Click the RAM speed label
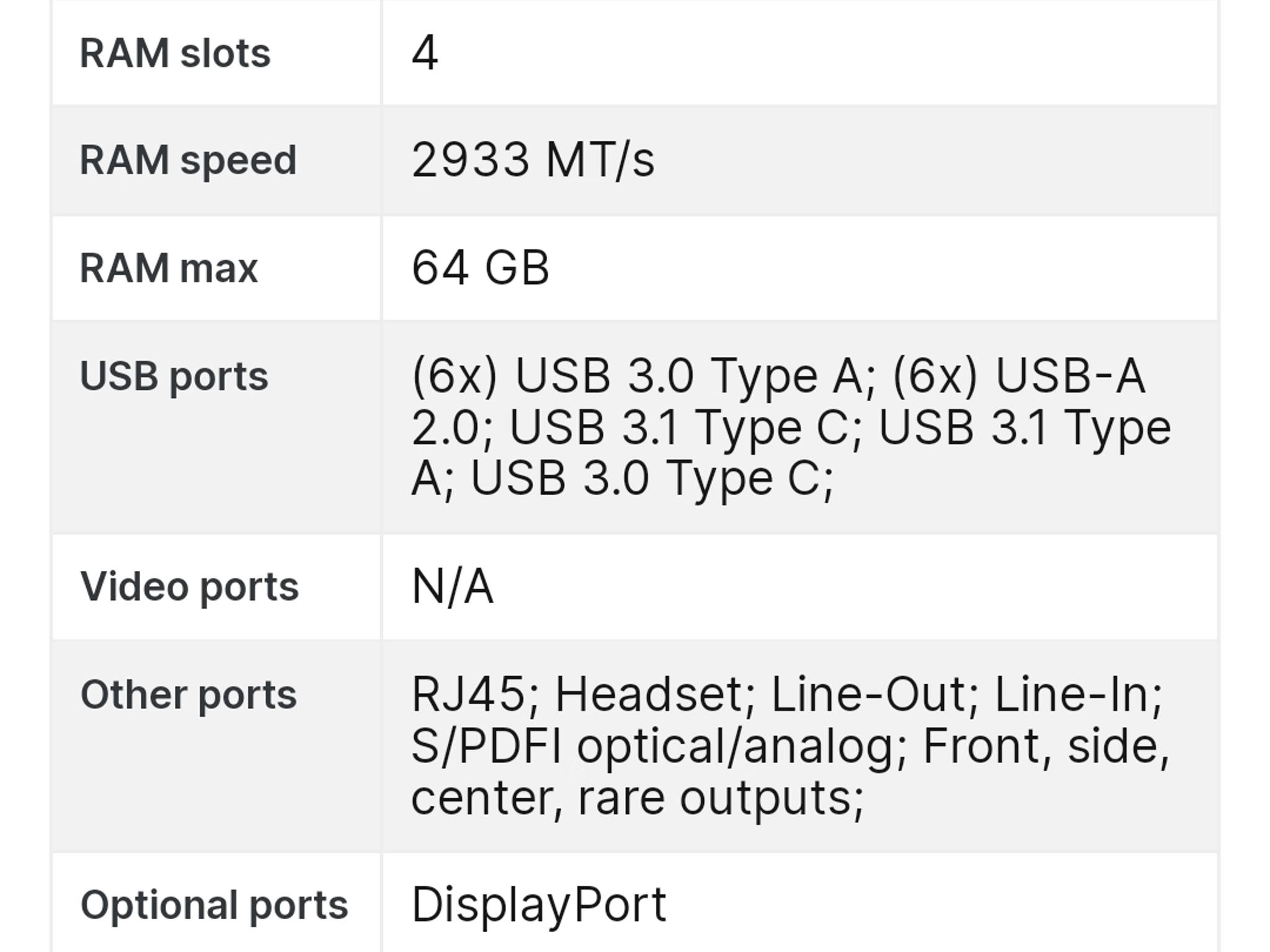 click(188, 161)
